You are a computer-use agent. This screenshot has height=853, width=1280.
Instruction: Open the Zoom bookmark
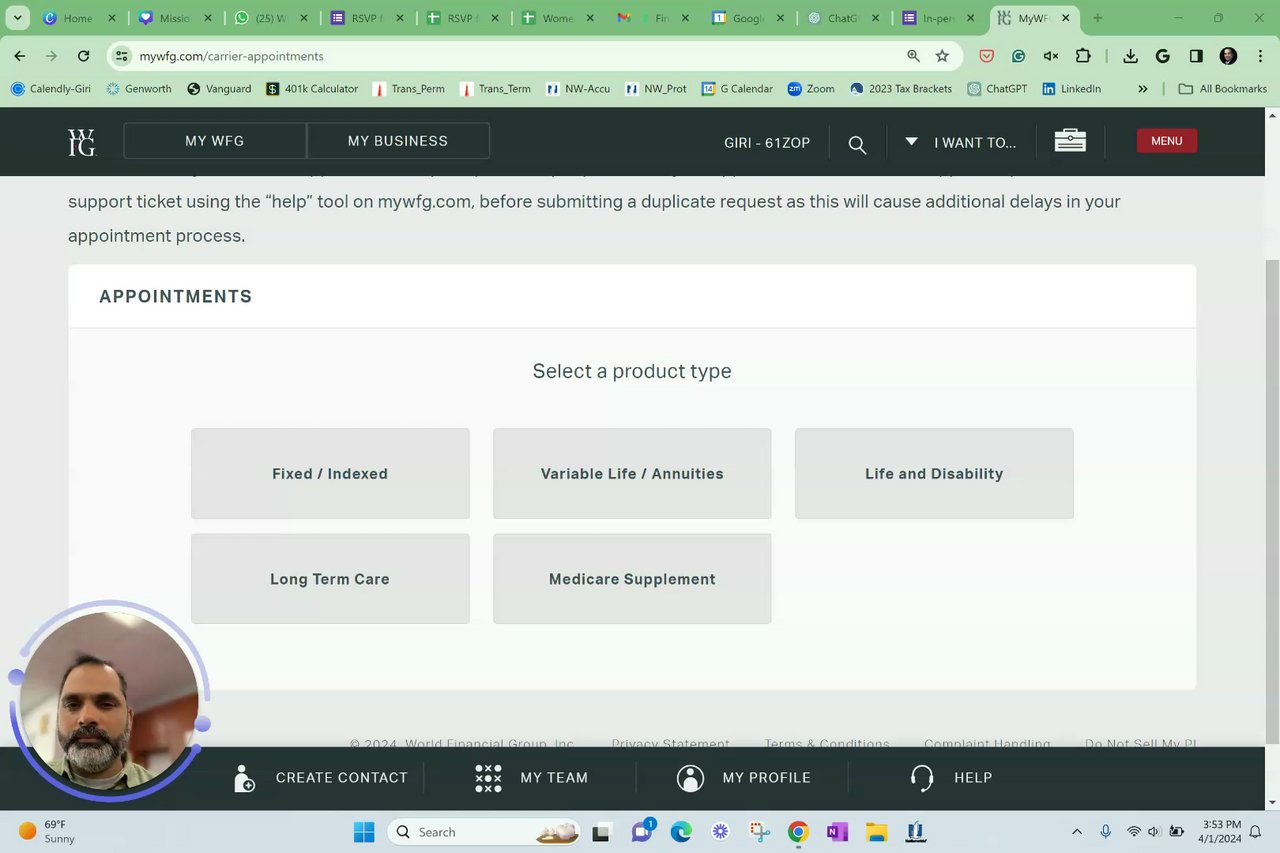(x=811, y=88)
